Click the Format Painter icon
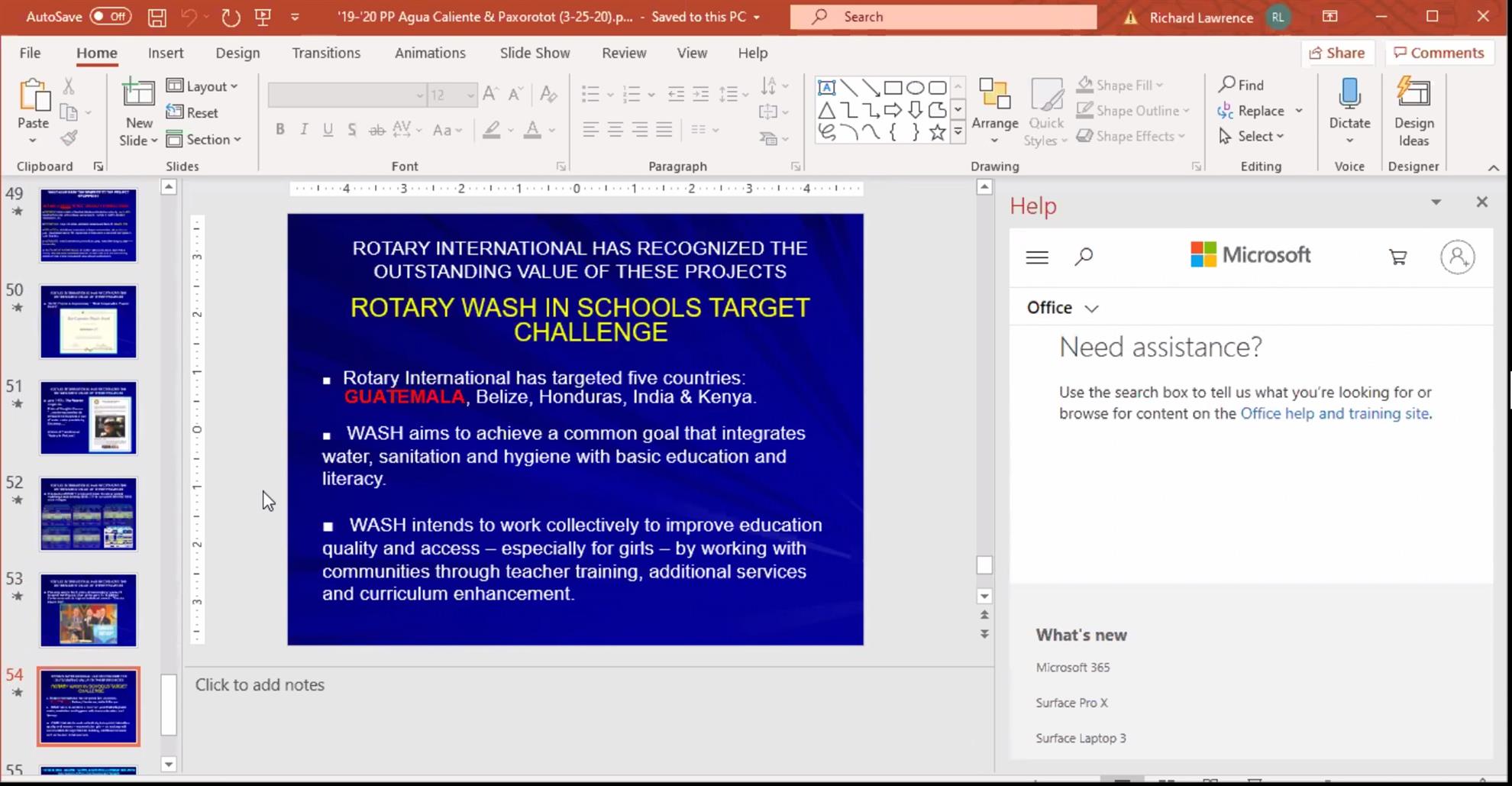 (x=69, y=138)
